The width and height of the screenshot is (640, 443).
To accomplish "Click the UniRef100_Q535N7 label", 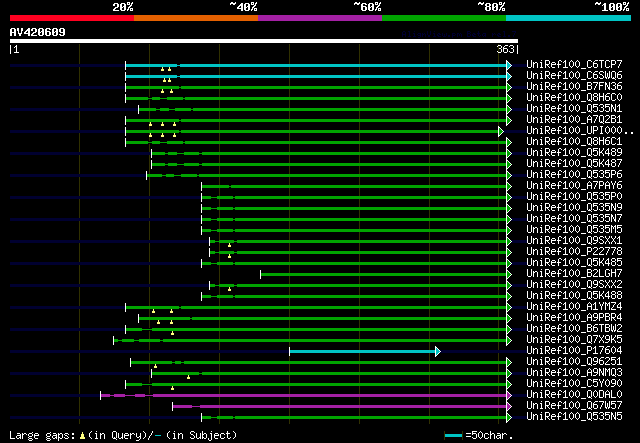I will point(574,219).
